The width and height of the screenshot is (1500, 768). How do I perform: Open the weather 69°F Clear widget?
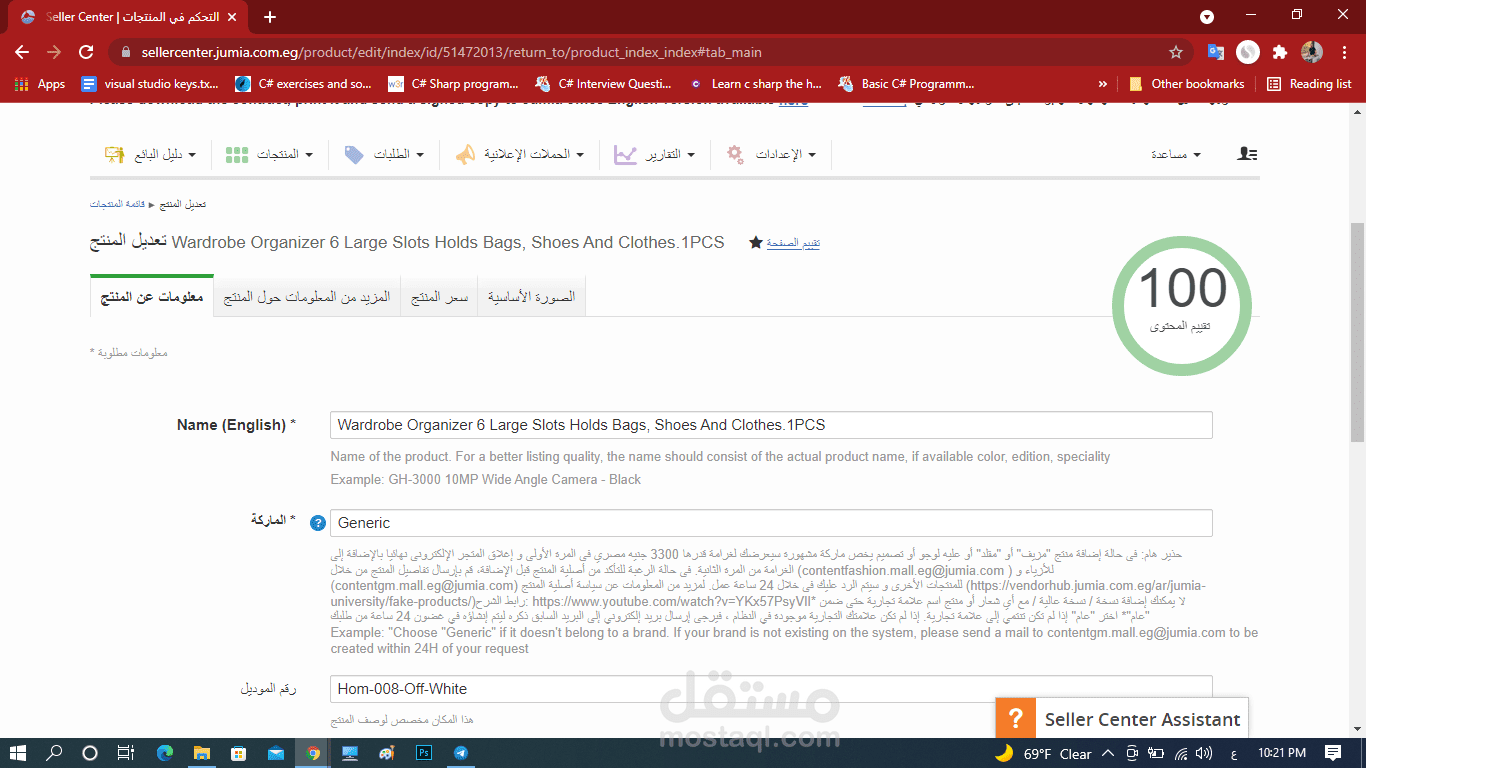[1043, 754]
